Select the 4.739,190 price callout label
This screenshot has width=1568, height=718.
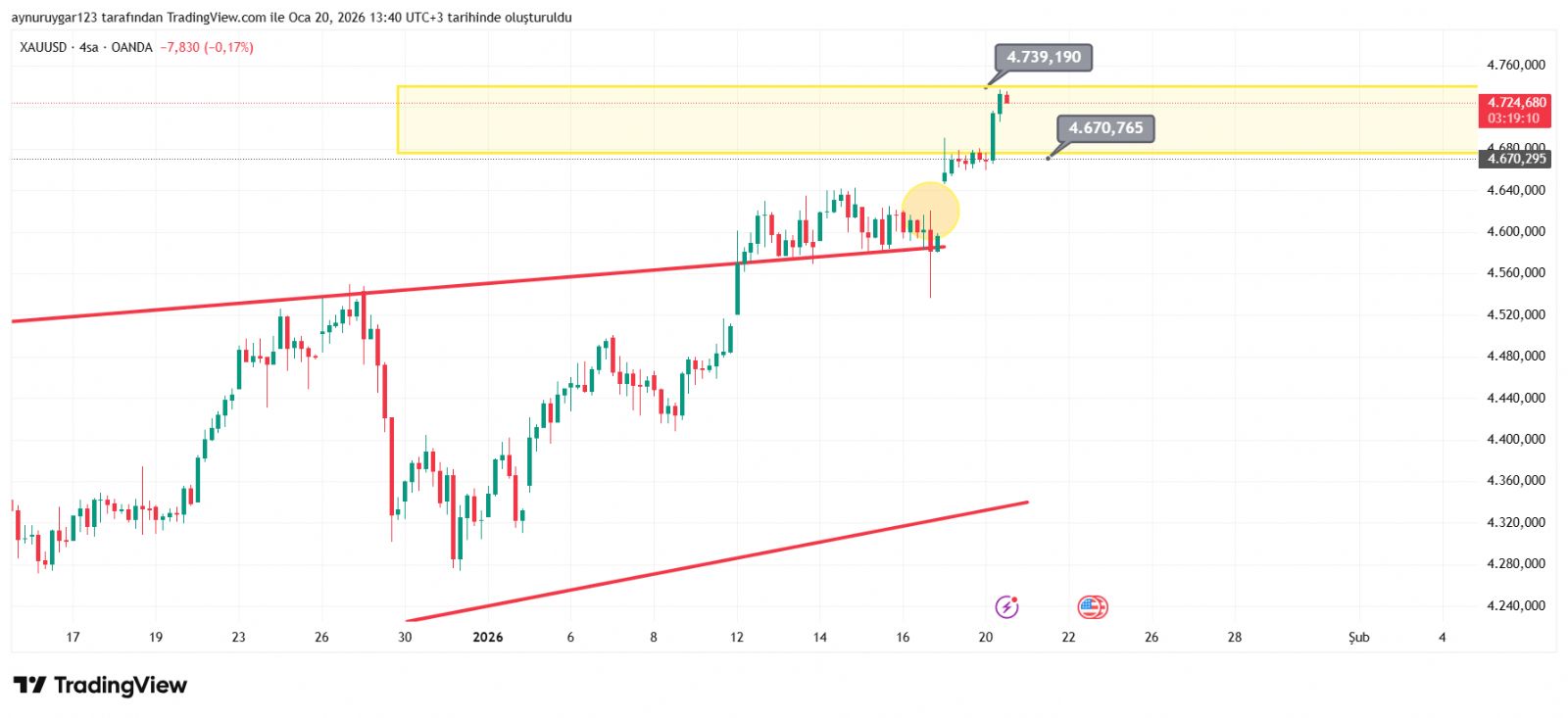(x=1044, y=57)
